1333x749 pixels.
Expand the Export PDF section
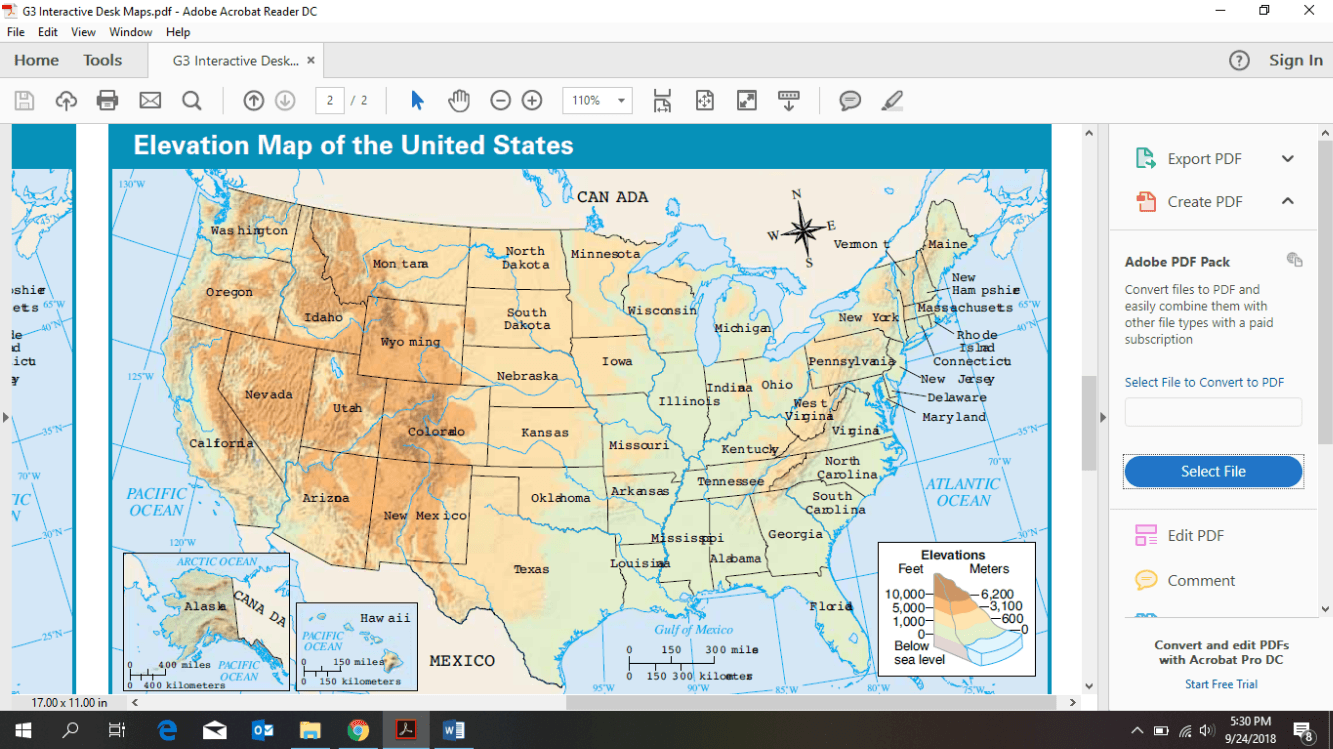(1288, 159)
